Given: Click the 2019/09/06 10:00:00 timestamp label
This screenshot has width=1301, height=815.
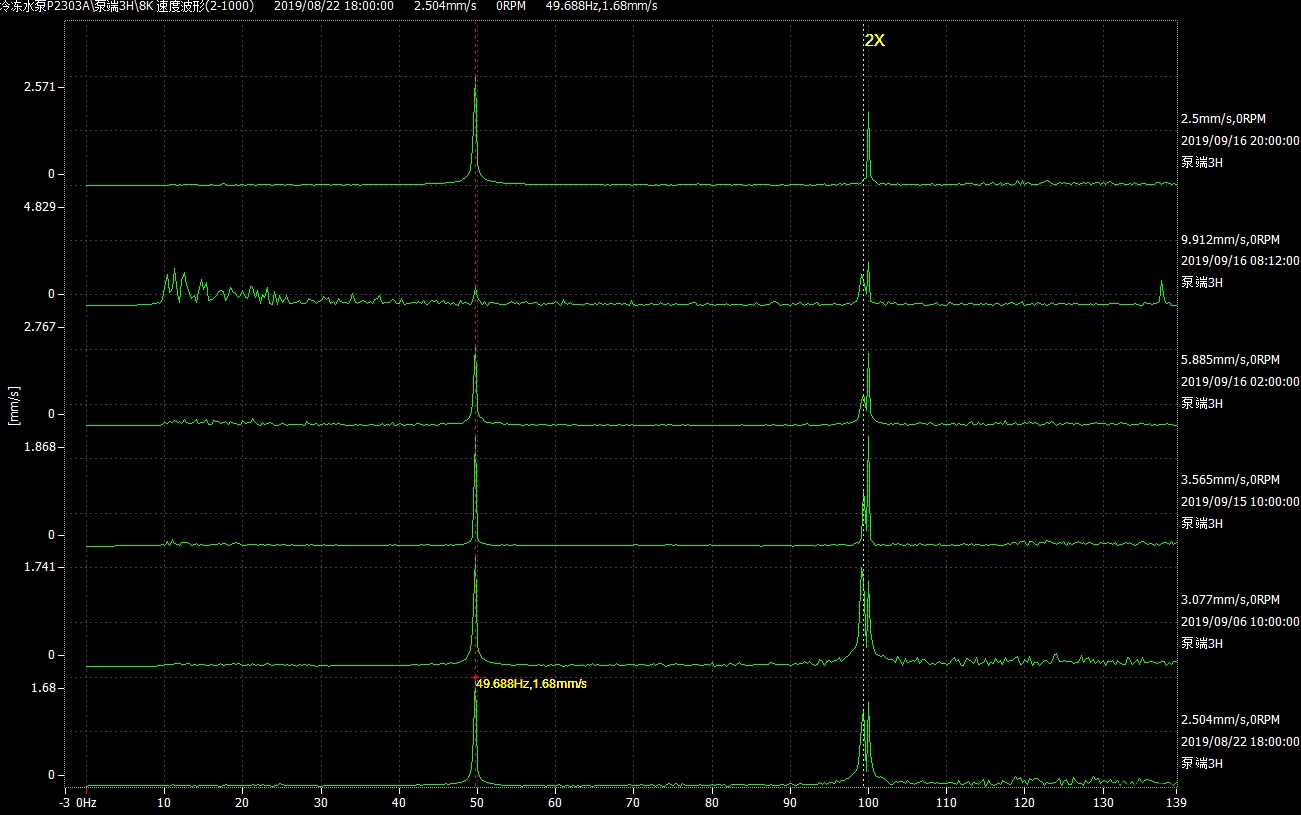Looking at the screenshot, I should (1240, 621).
